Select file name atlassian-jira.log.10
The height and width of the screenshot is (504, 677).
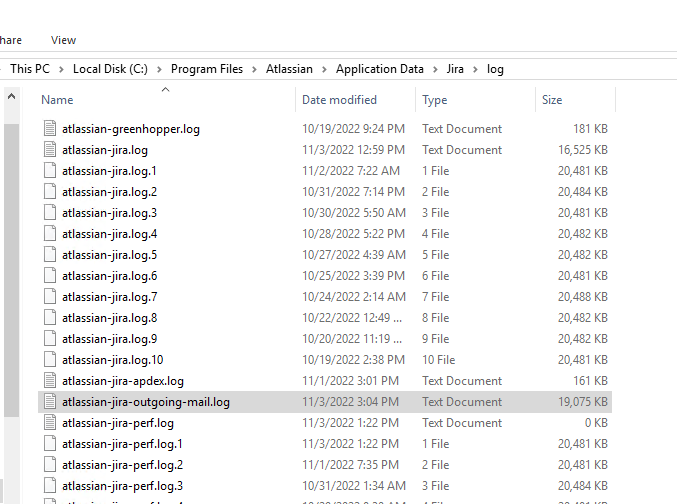(x=113, y=360)
